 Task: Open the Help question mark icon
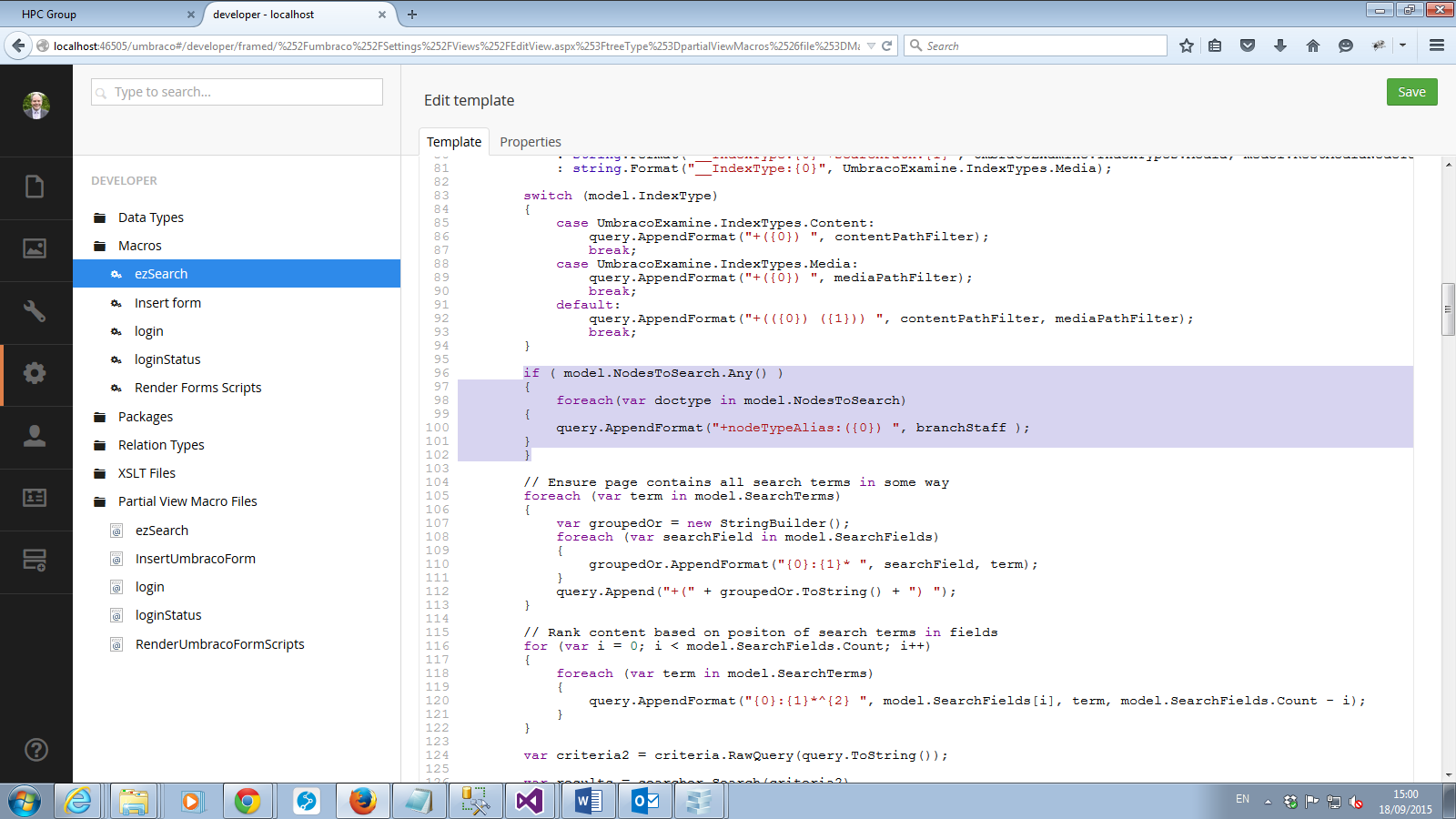(x=35, y=750)
